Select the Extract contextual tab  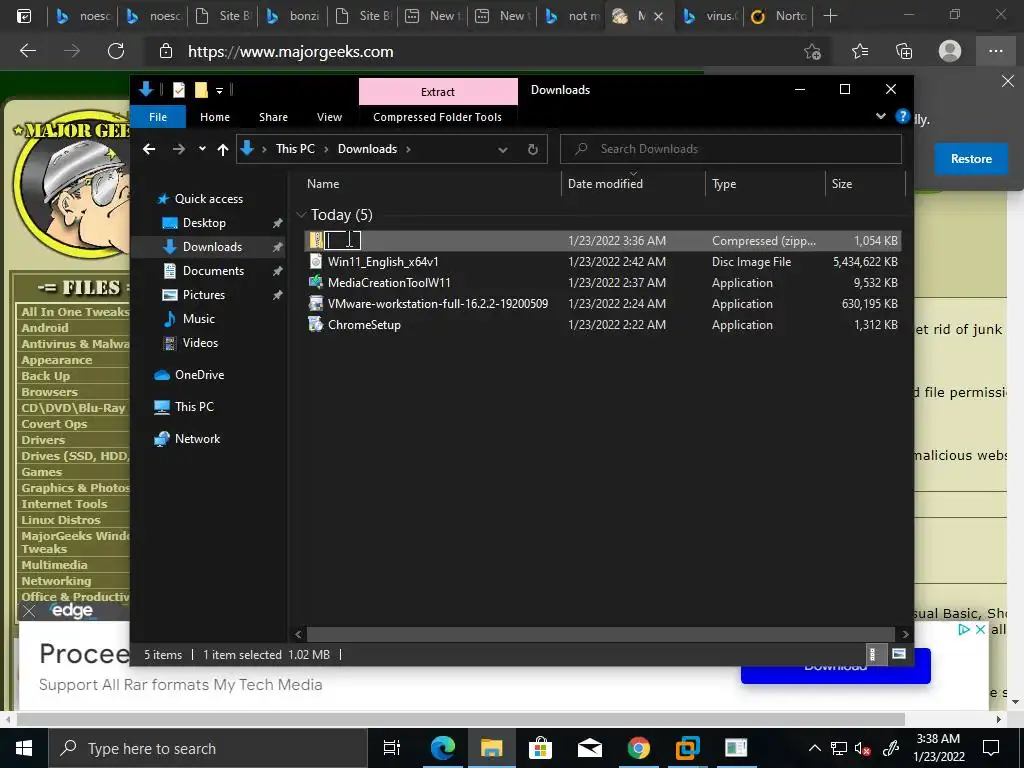pyautogui.click(x=438, y=91)
